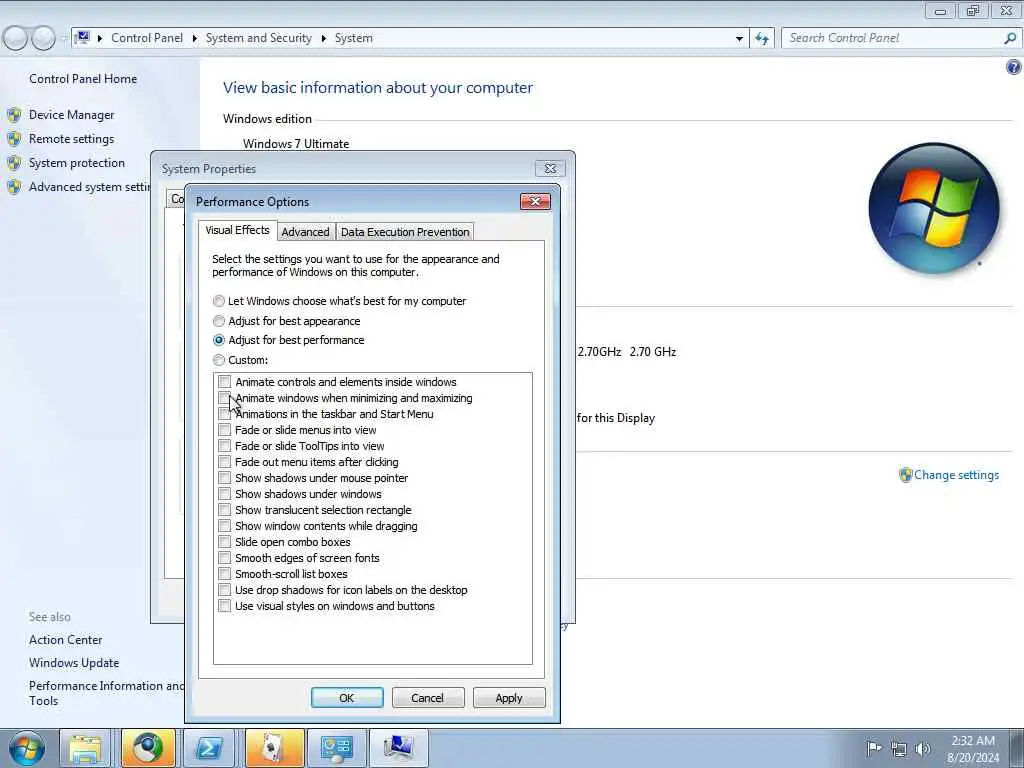Enable Smooth-scroll list boxes
The image size is (1024, 768).
tap(225, 574)
